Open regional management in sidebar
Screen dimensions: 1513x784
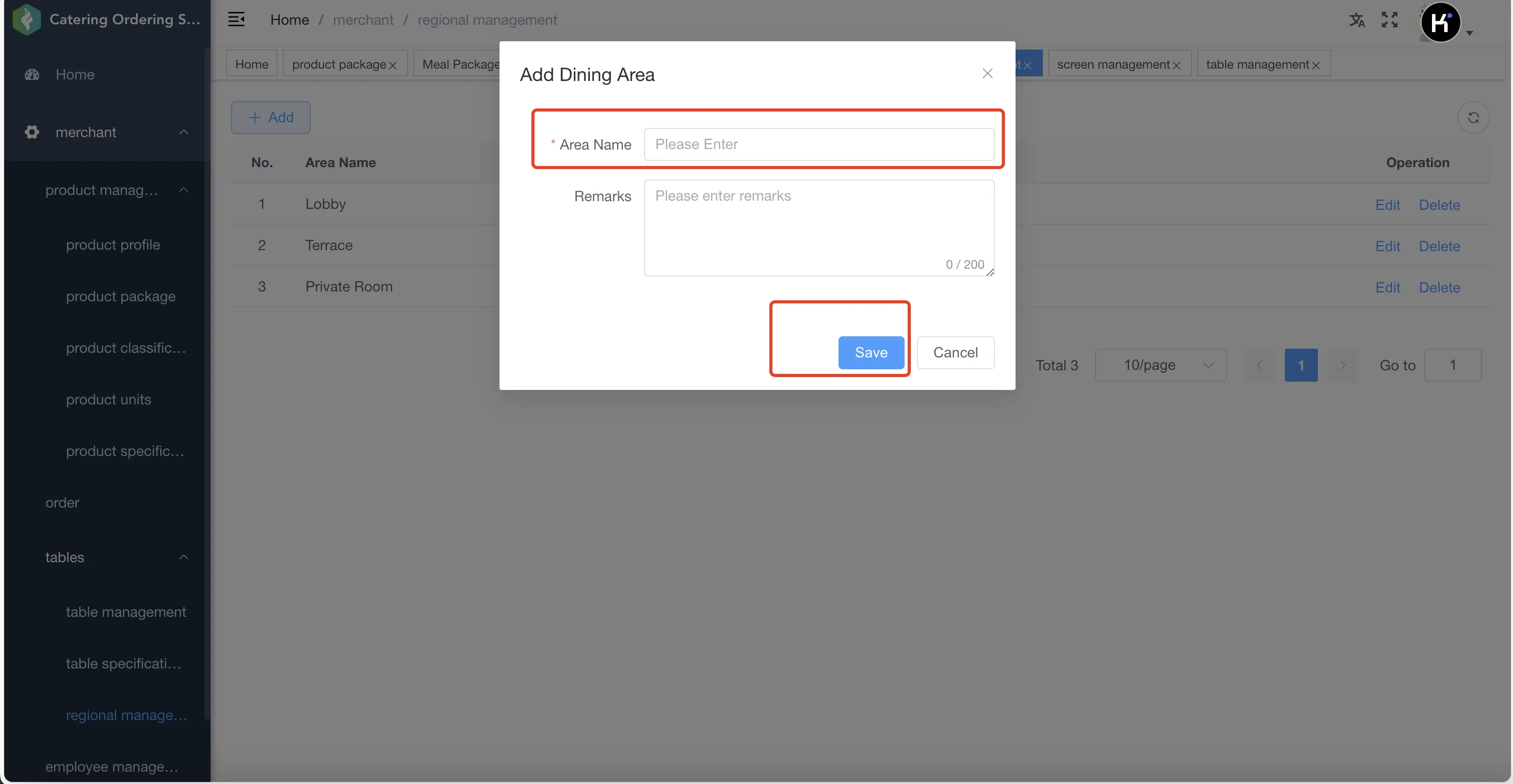[126, 715]
